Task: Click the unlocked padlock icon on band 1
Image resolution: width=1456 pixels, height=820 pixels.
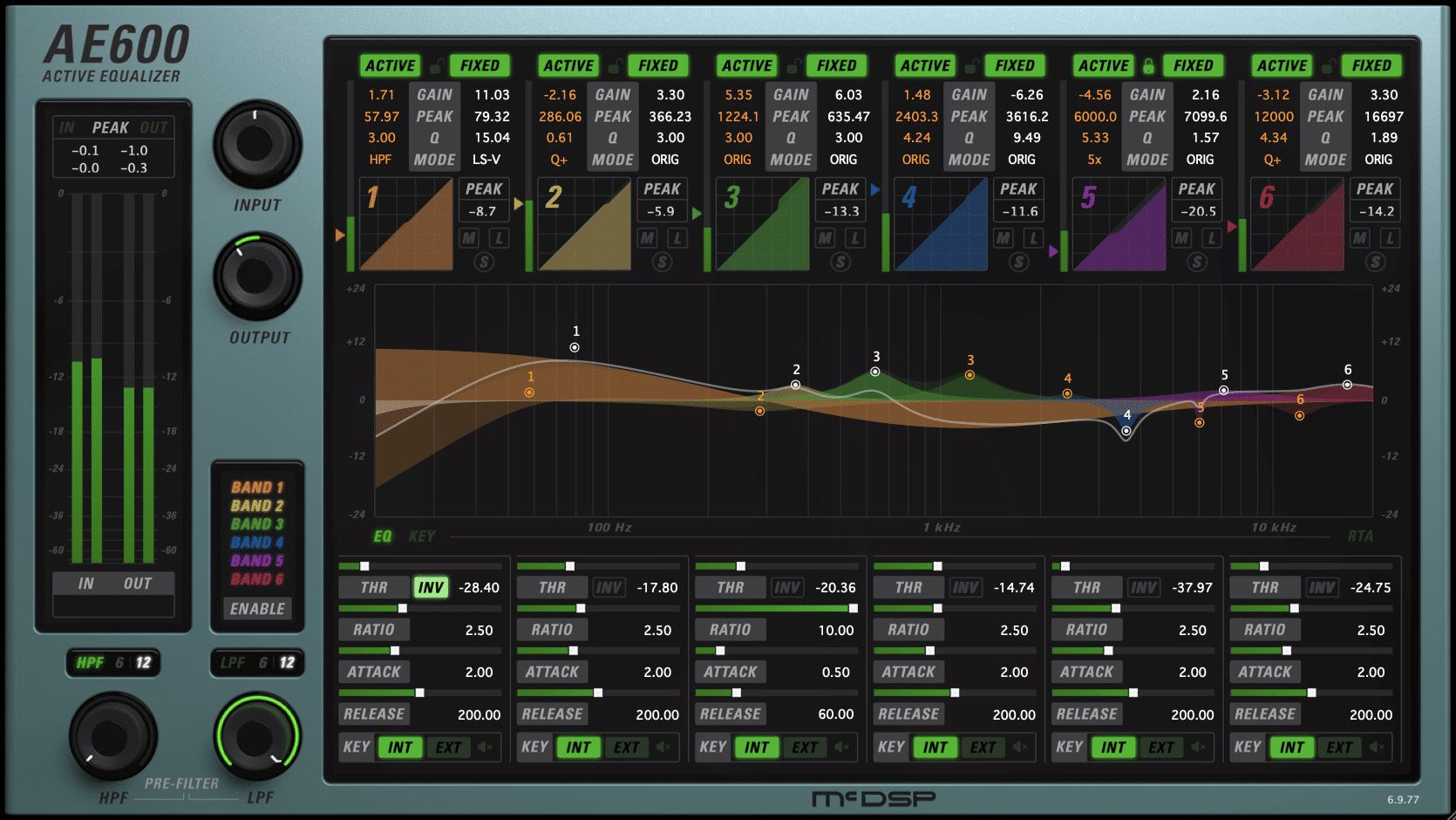Action: [x=435, y=65]
